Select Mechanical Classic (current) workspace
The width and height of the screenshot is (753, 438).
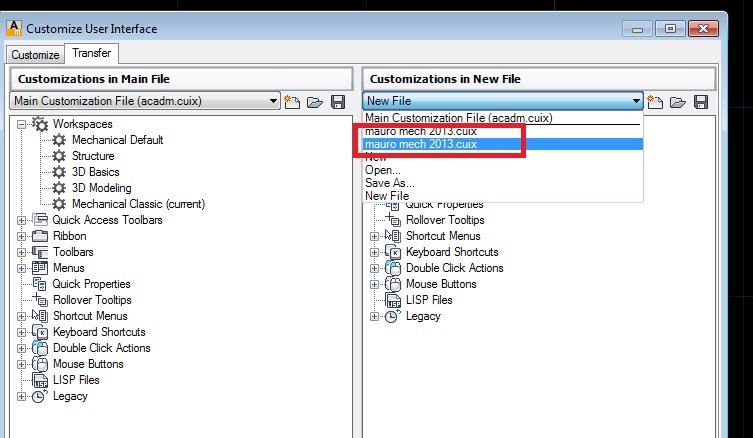tap(138, 204)
